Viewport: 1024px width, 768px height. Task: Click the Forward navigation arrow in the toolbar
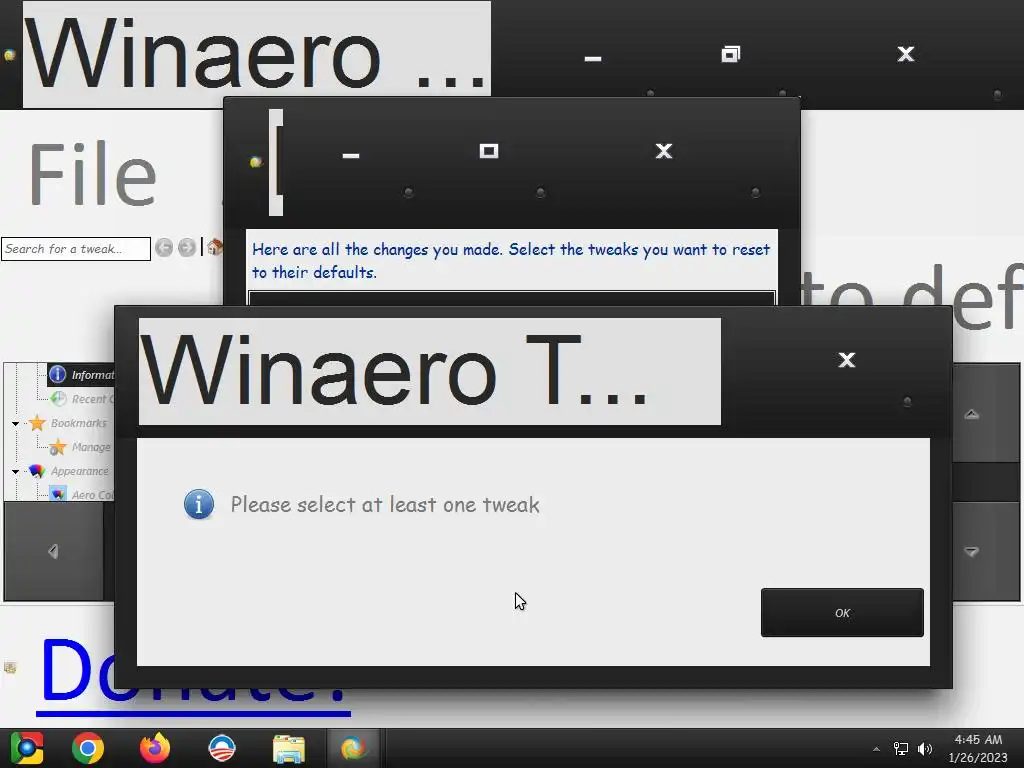[187, 248]
